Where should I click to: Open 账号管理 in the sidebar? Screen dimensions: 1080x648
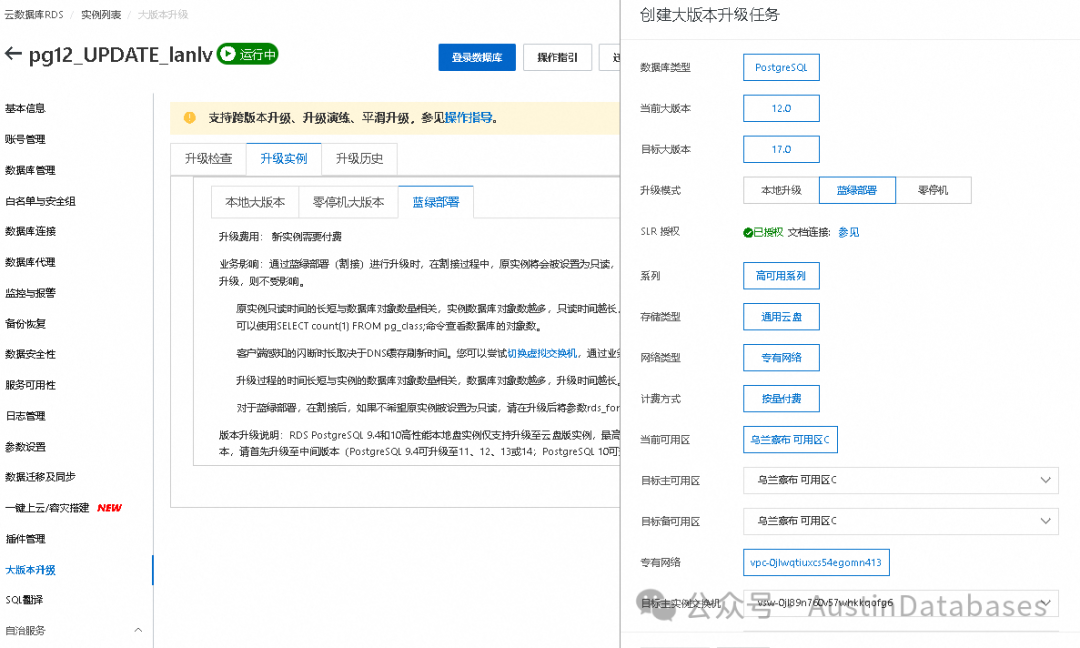25,139
